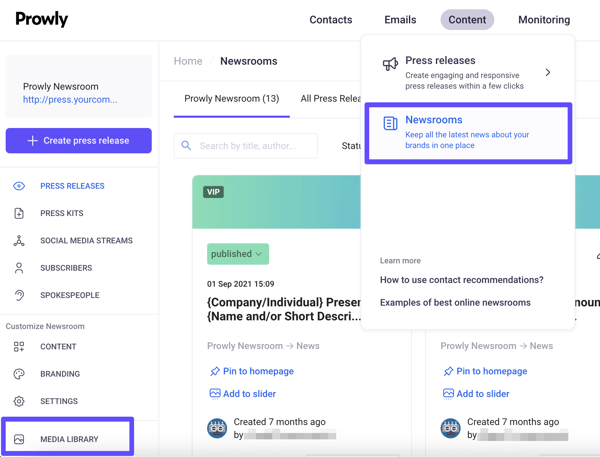
Task: Click the Branding palette icon
Action: (19, 374)
